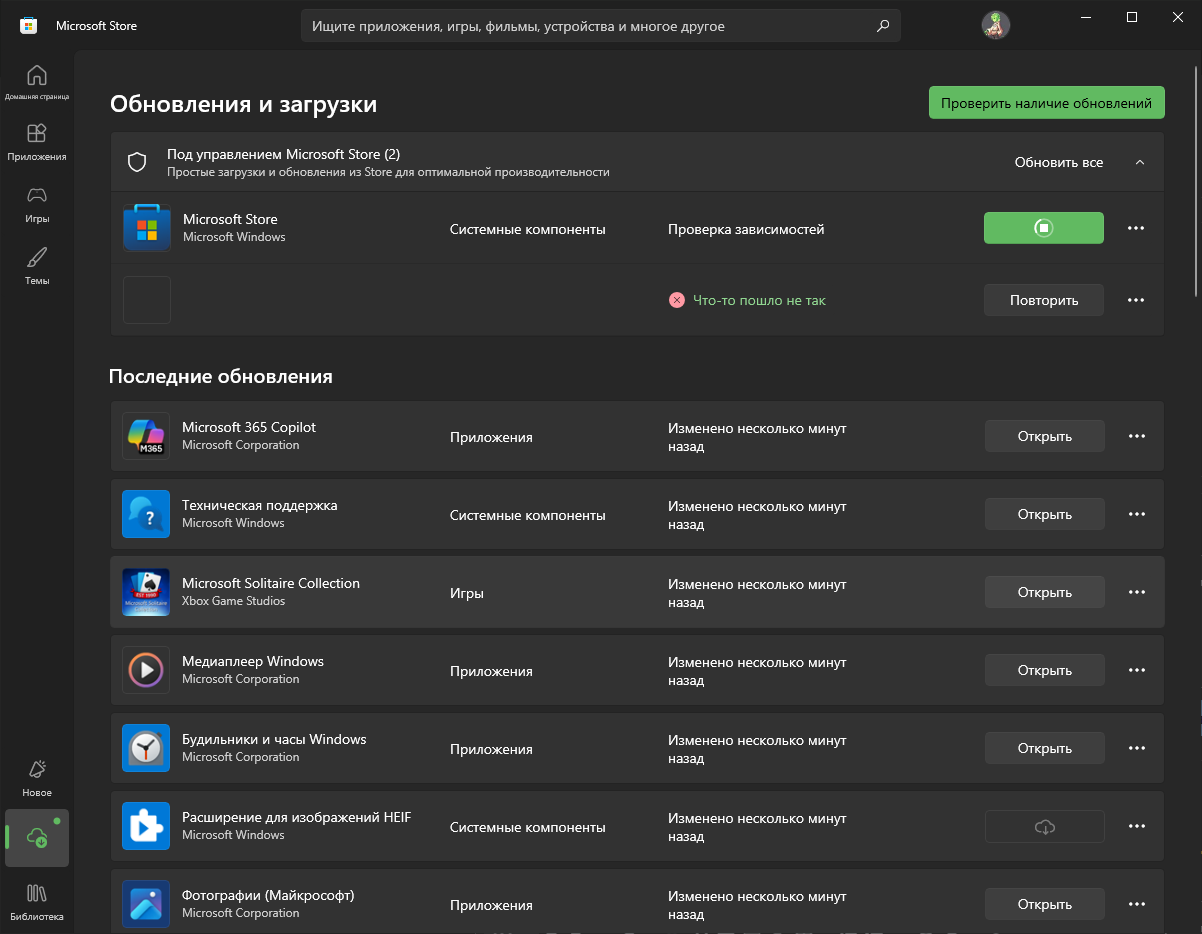Click the vertical scrollbar thumb
The width and height of the screenshot is (1202, 934).
tap(1197, 180)
